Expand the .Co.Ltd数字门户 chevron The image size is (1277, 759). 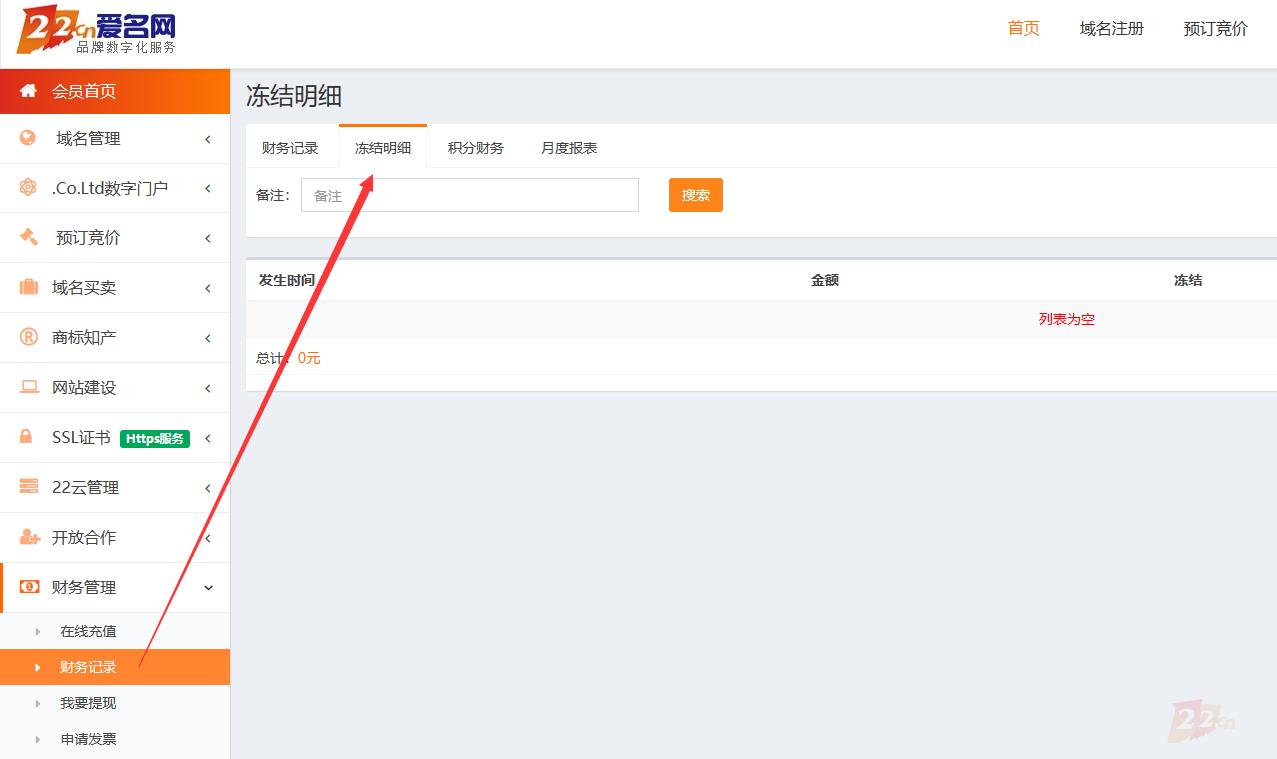tap(208, 188)
